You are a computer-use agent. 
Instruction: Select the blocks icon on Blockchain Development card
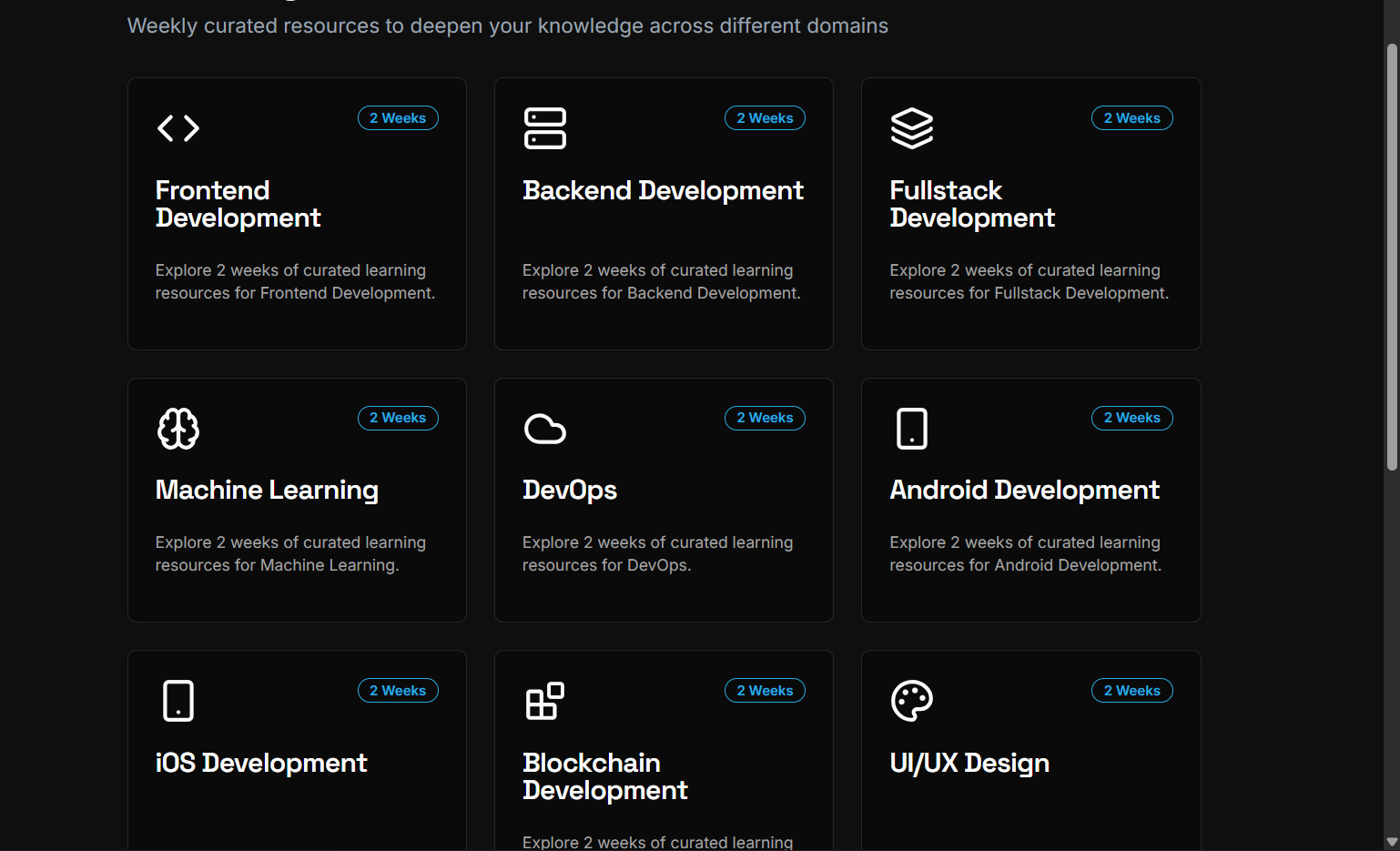click(x=544, y=700)
